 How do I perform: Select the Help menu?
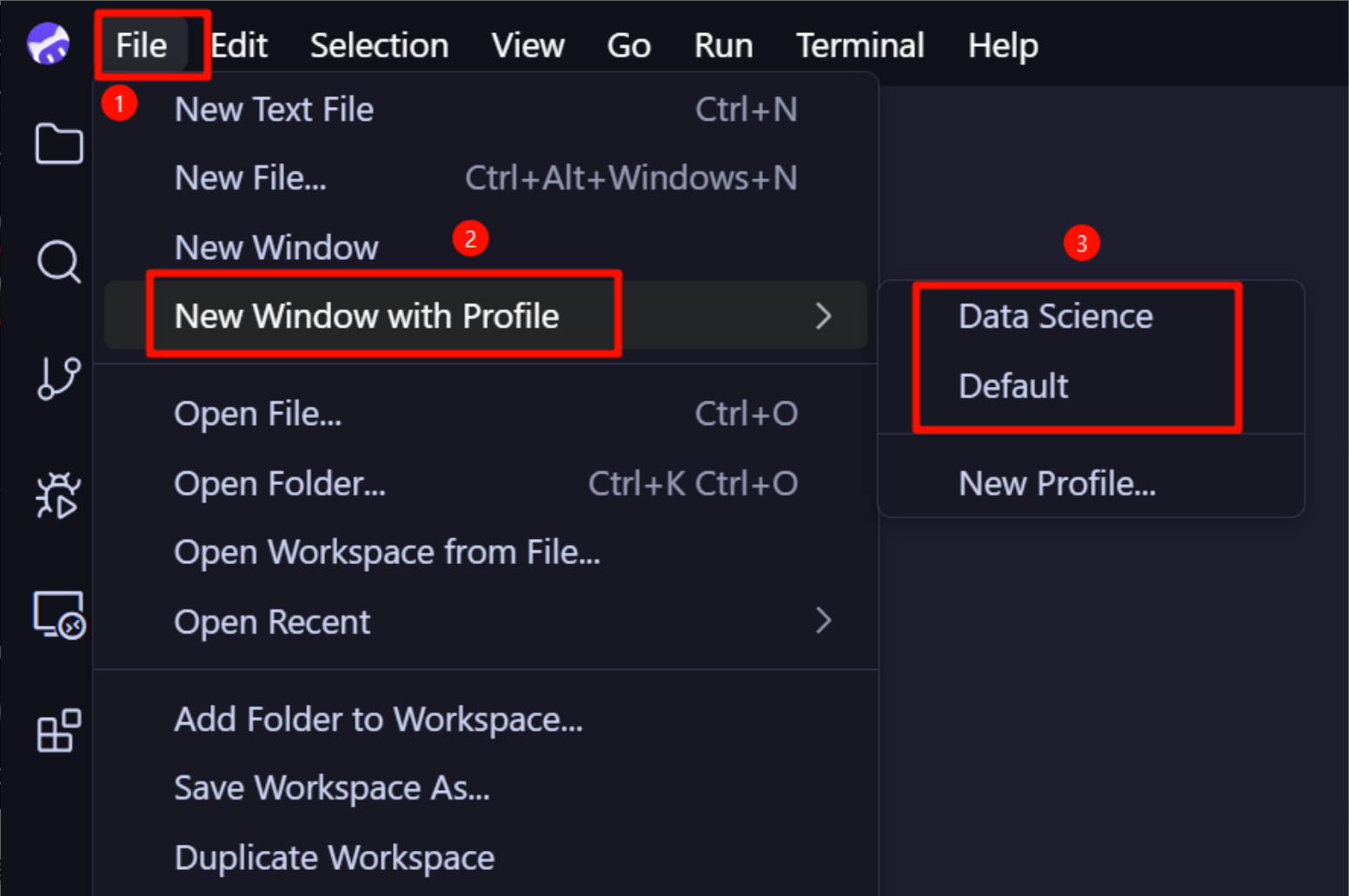point(1002,44)
